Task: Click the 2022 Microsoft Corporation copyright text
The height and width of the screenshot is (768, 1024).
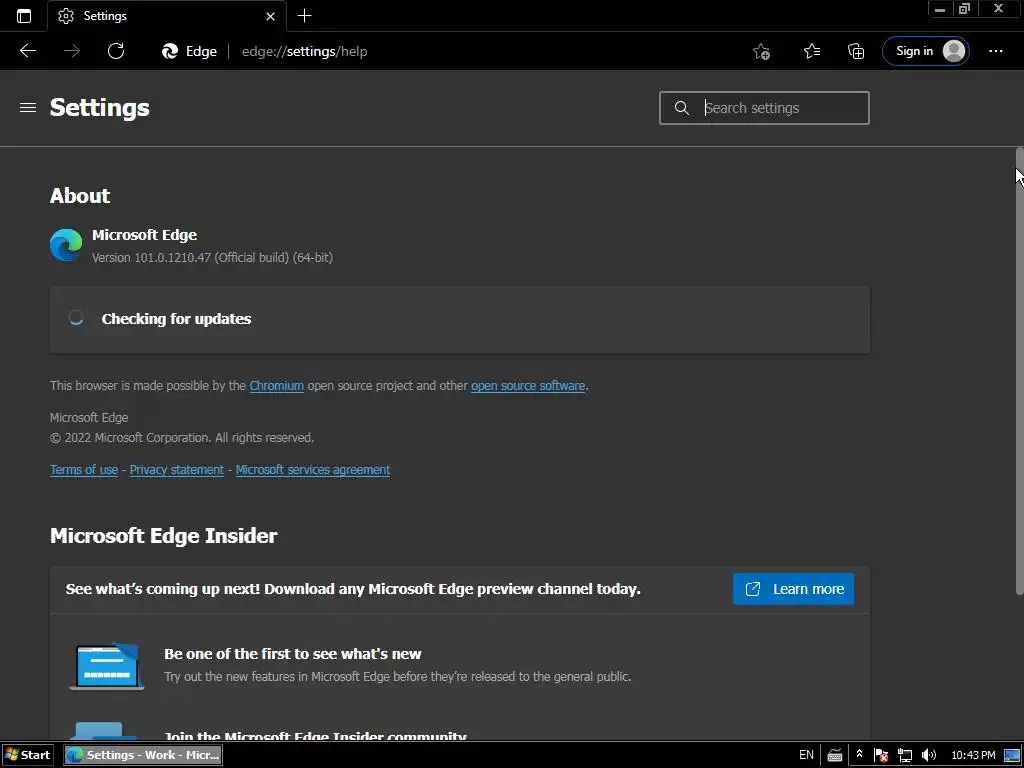Action: pyautogui.click(x=182, y=438)
